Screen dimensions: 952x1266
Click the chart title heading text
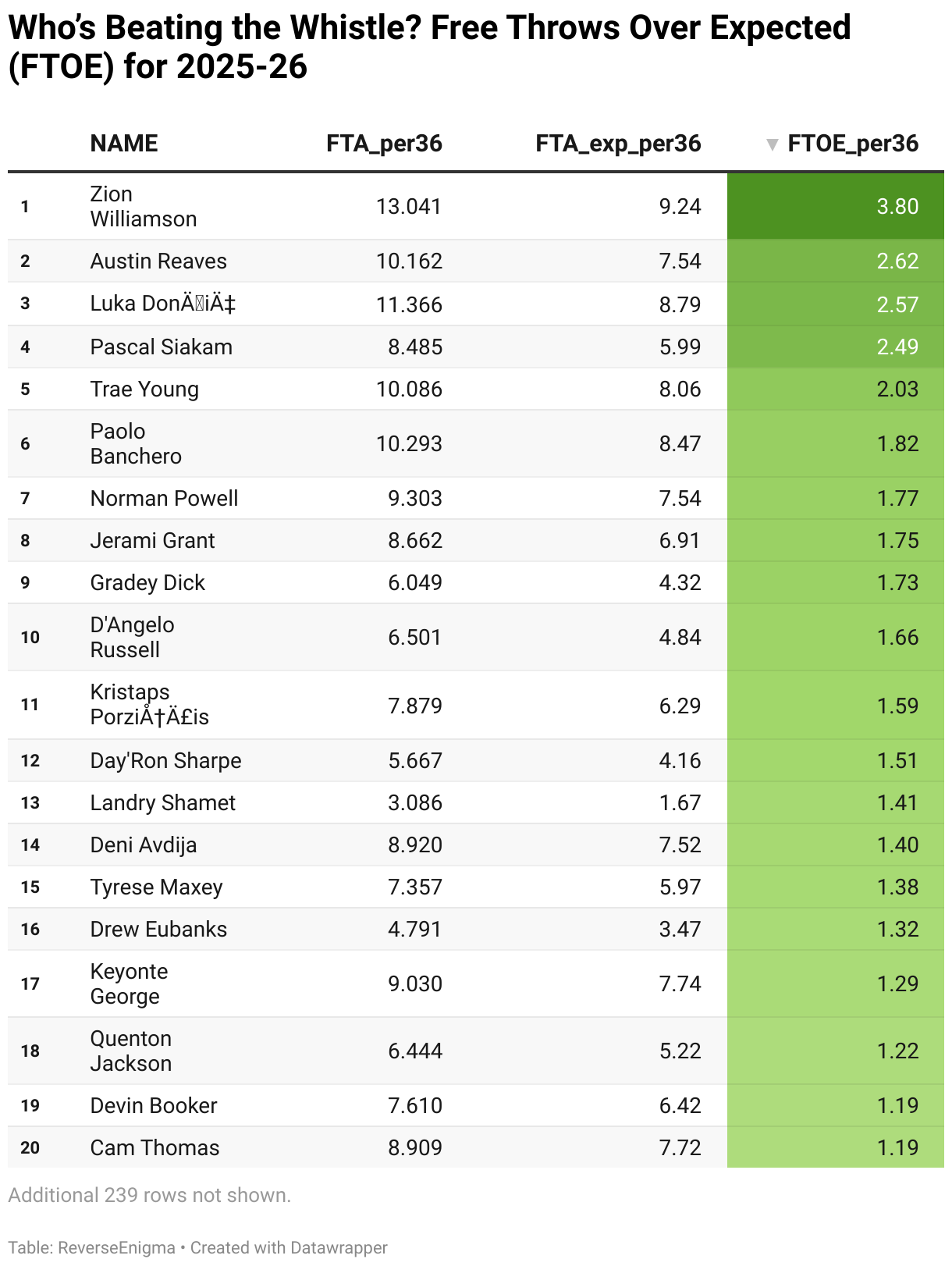coord(429,47)
